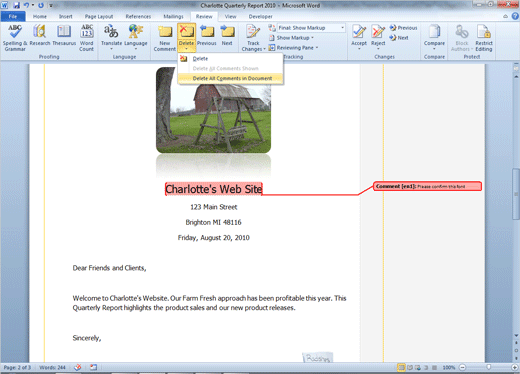Go to the Next comment
The width and height of the screenshot is (520, 374).
(x=227, y=35)
